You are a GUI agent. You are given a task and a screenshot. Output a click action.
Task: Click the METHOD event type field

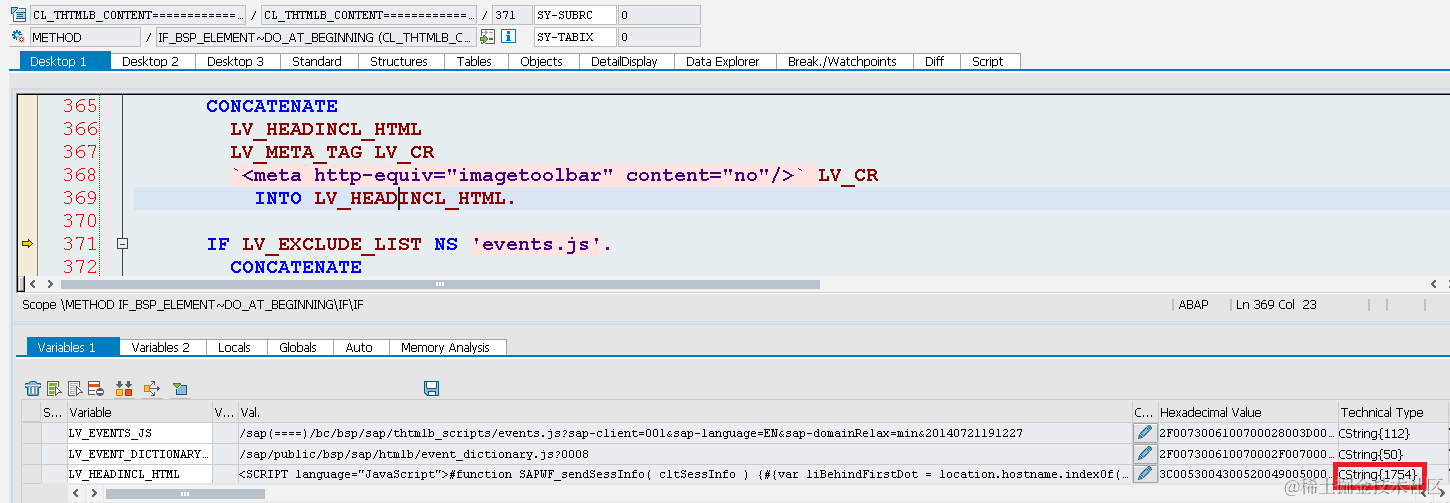pos(85,37)
